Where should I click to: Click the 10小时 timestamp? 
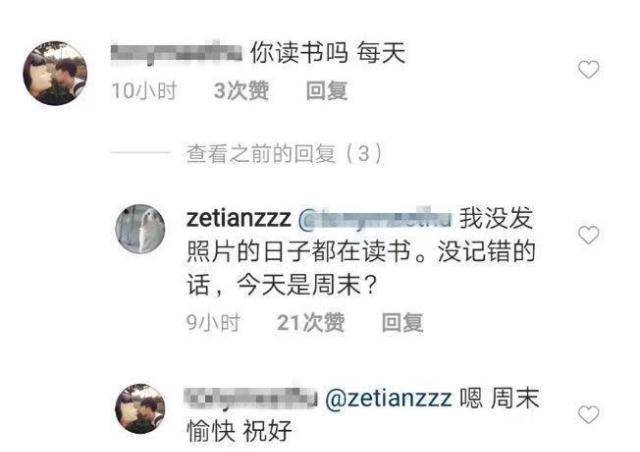coord(144,91)
